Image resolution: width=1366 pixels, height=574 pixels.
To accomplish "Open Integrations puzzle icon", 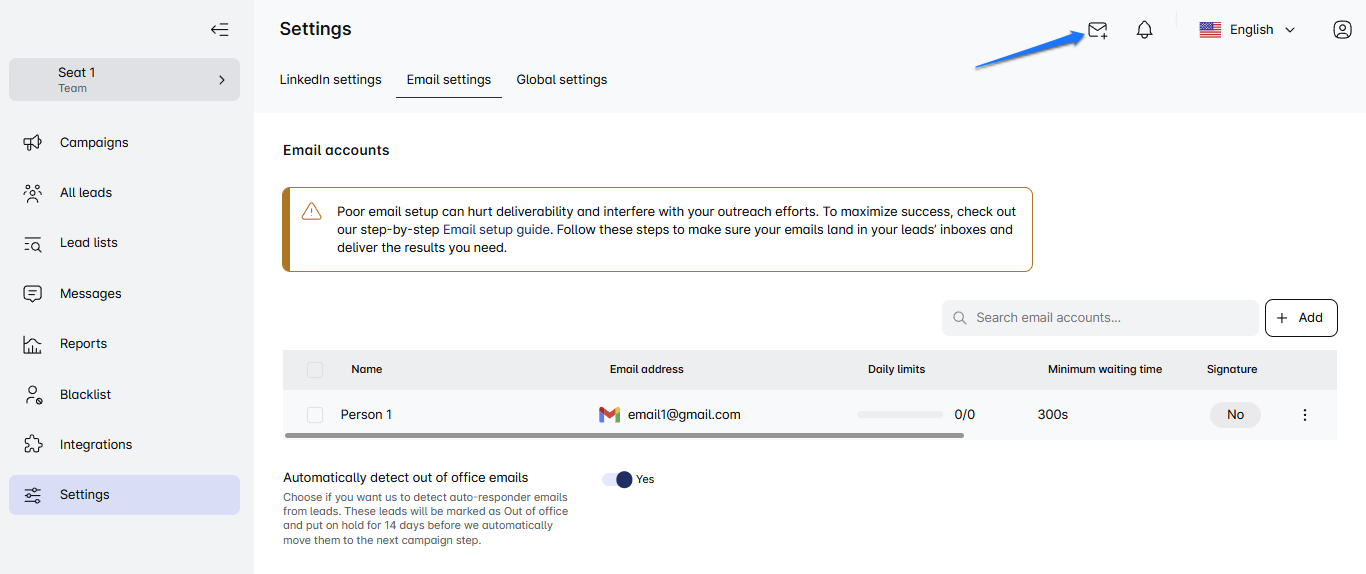I will pyautogui.click(x=33, y=445).
